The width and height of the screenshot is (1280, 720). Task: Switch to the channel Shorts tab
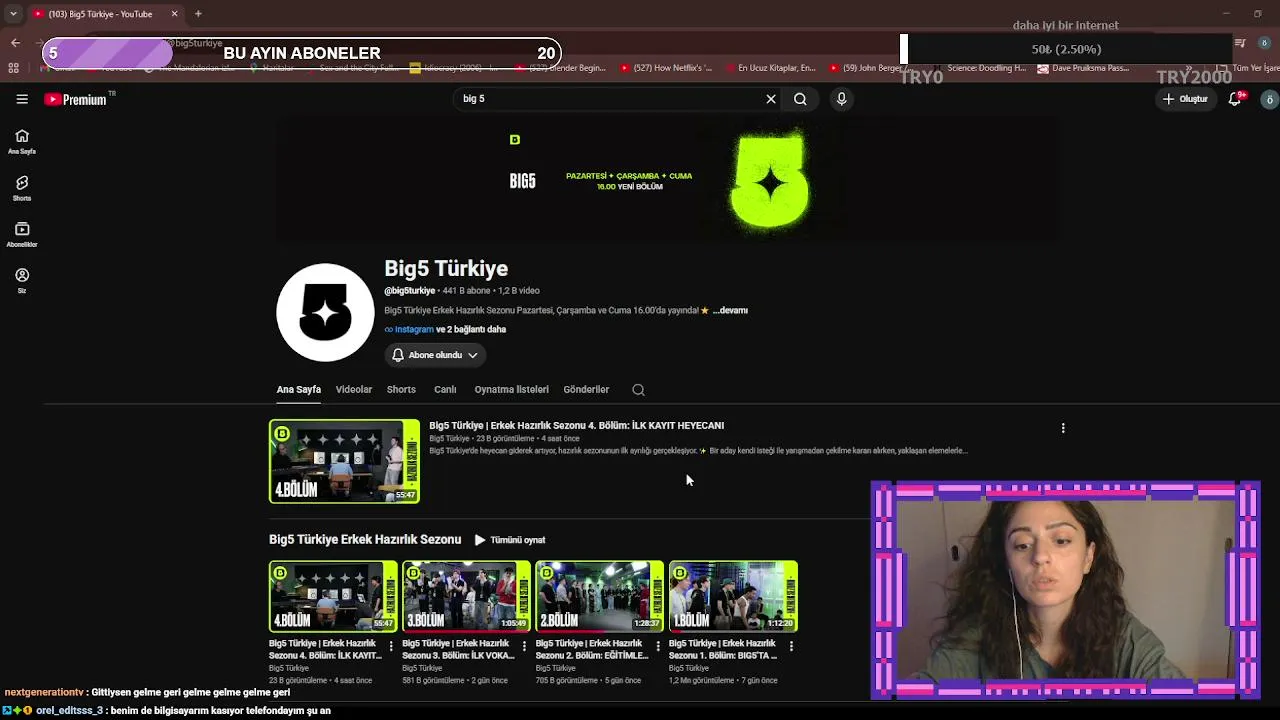[401, 390]
